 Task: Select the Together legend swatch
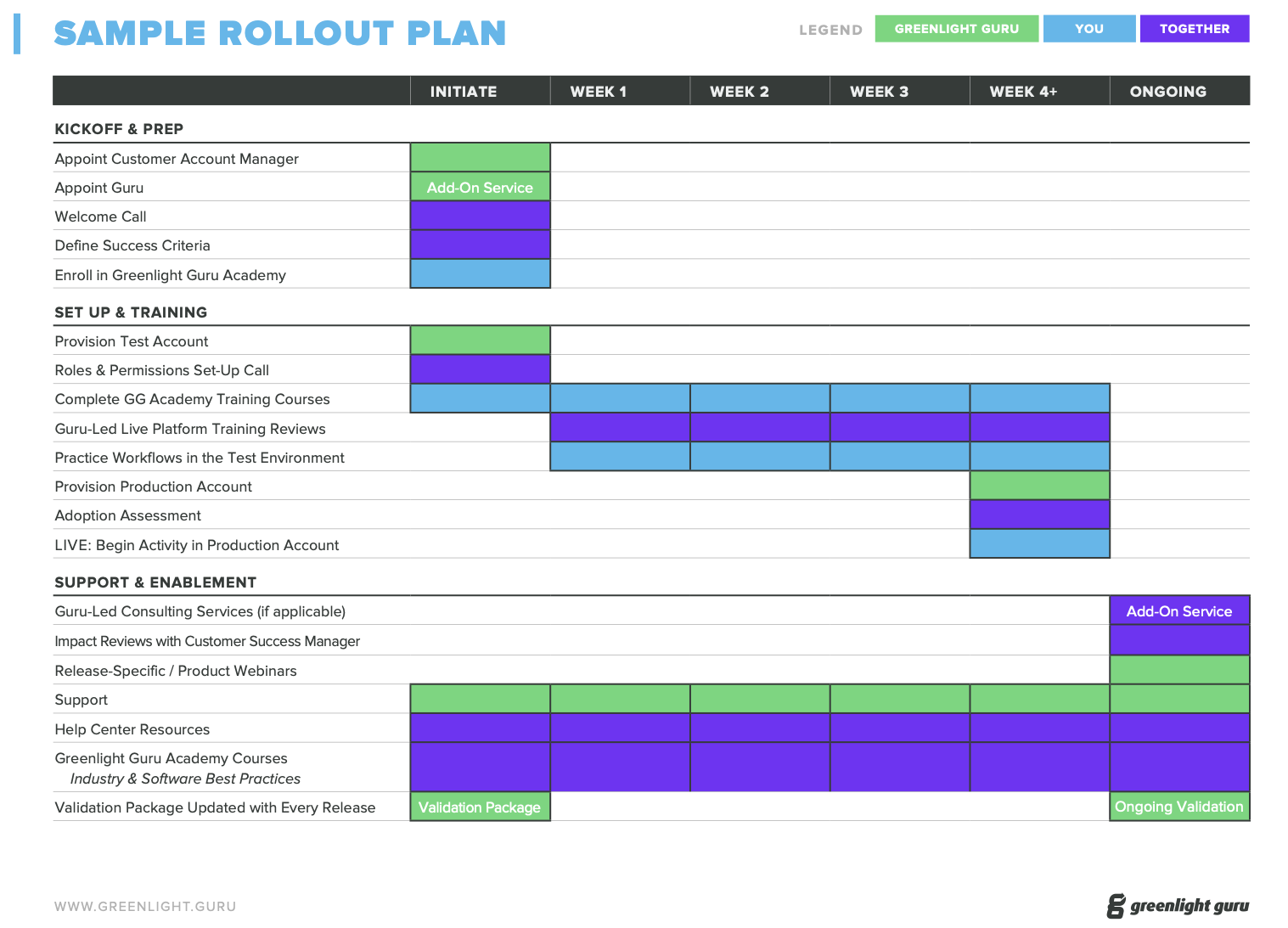1194,29
